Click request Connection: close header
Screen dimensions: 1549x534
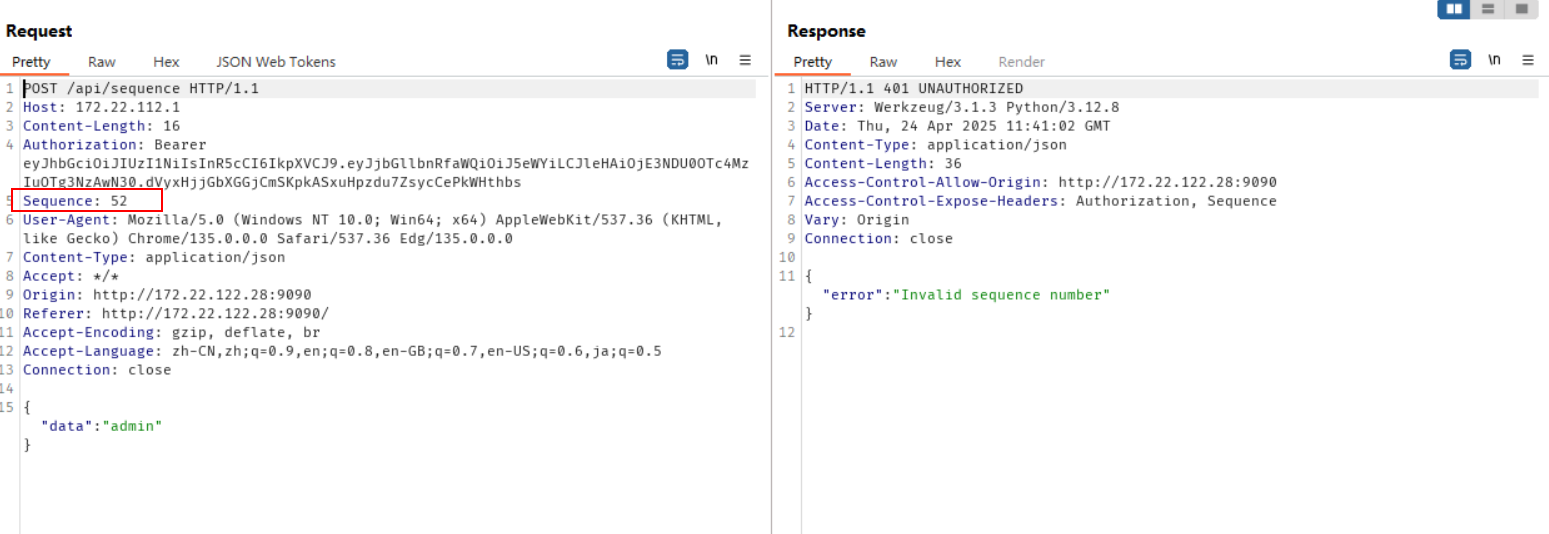[97, 370]
